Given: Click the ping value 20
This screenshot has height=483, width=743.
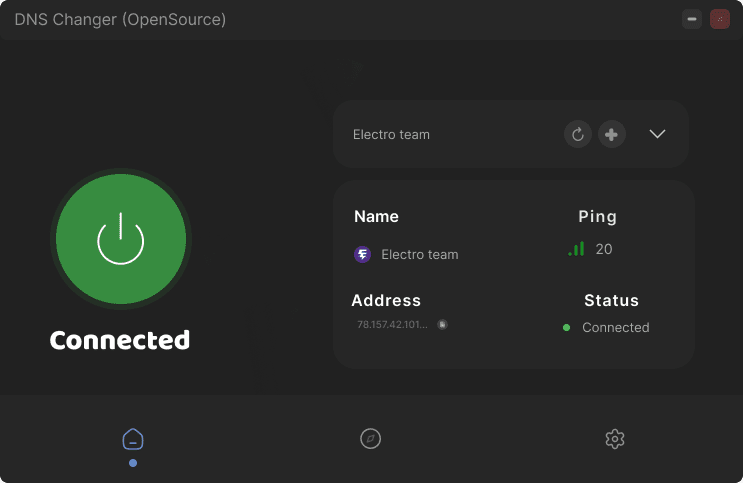Looking at the screenshot, I should [x=604, y=249].
